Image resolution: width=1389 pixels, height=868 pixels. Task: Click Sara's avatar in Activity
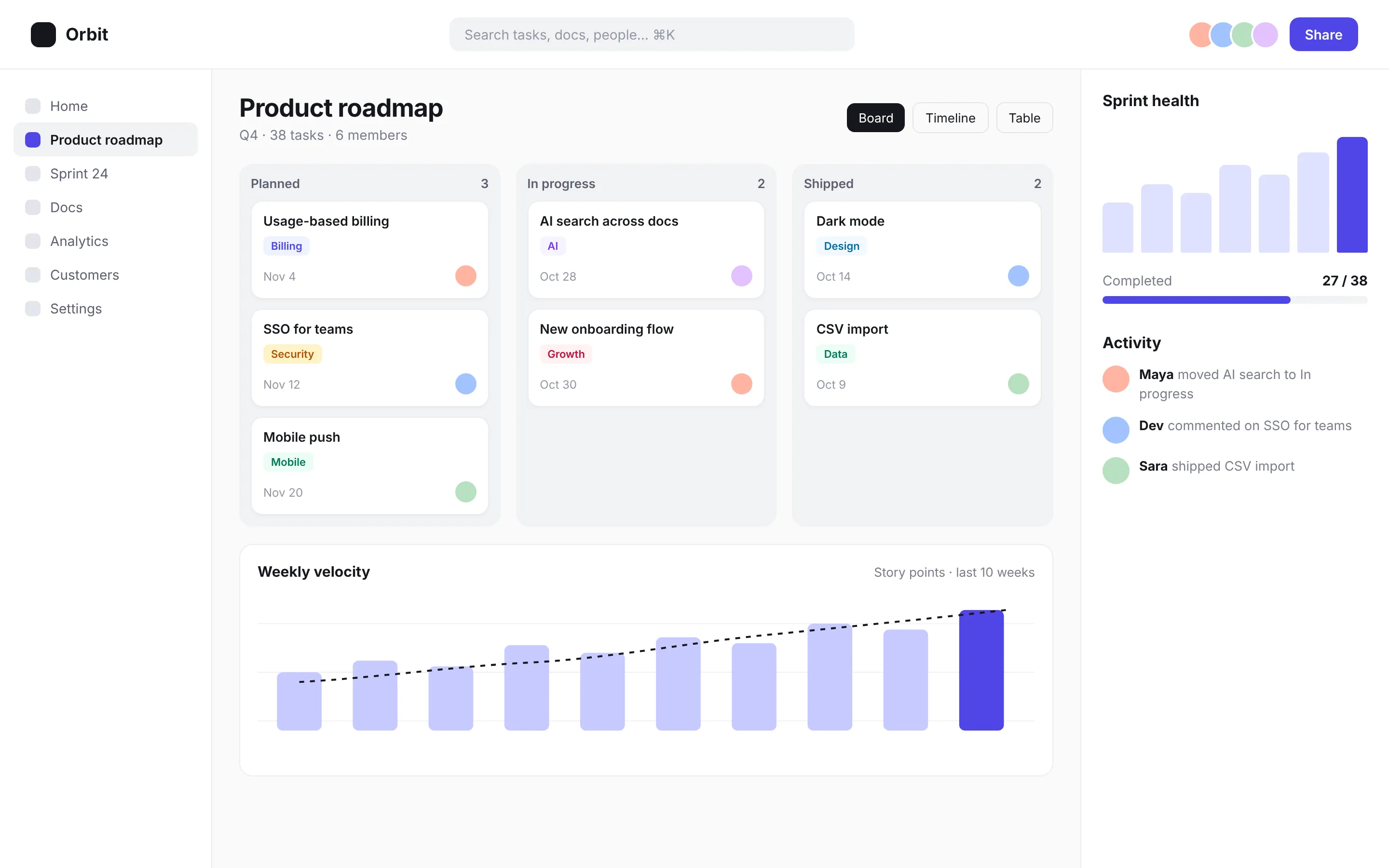point(1116,471)
